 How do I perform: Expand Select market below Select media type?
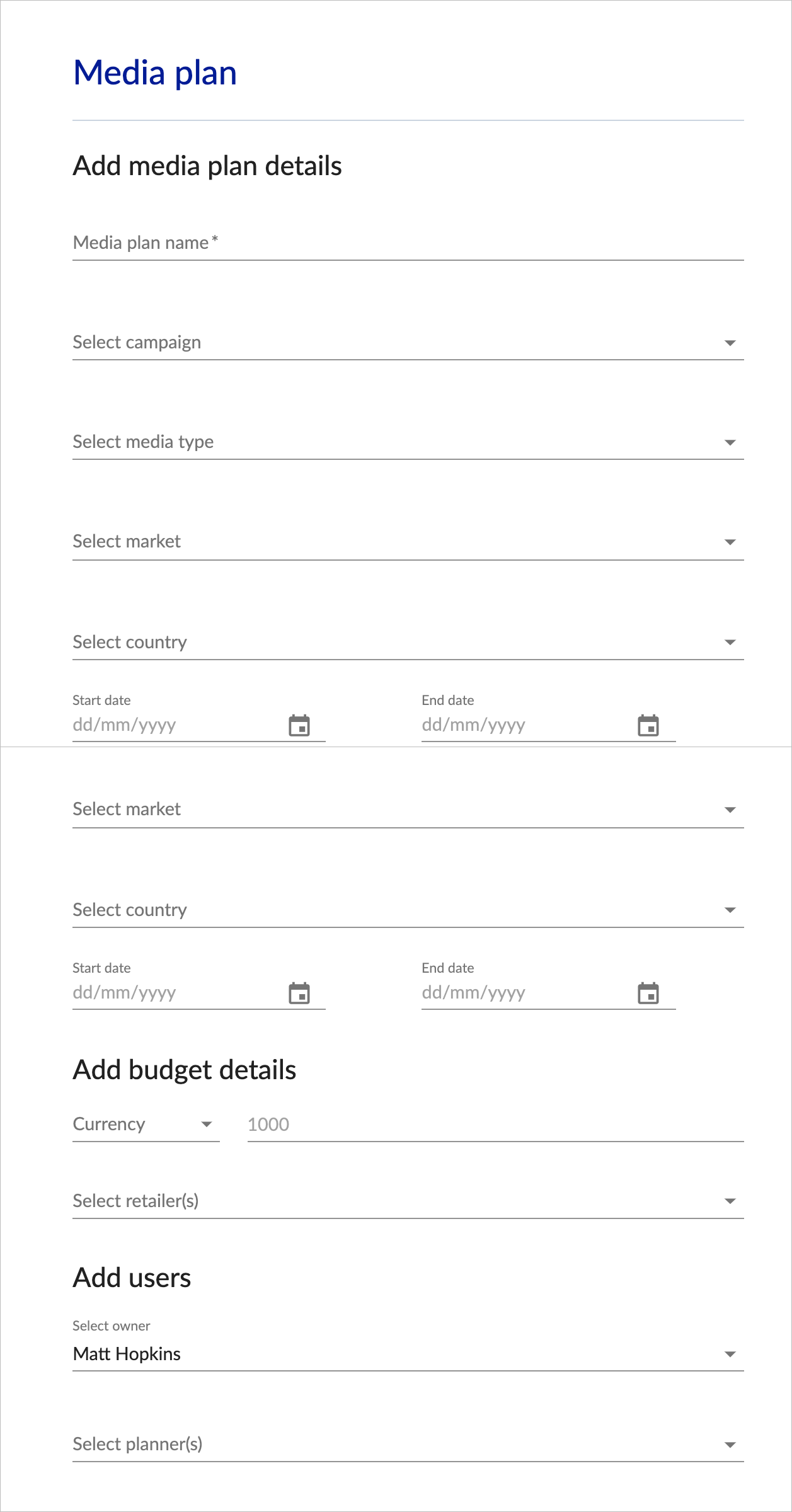pos(408,542)
